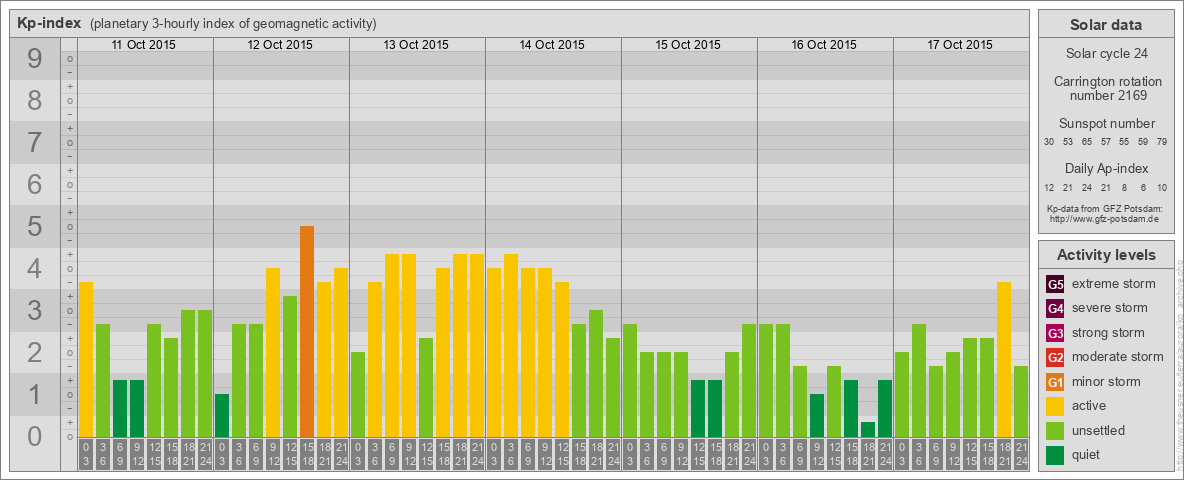Viewport: 1184px width, 480px height.
Task: Click the gfz-potsdam.de URL text
Action: coord(1103,218)
